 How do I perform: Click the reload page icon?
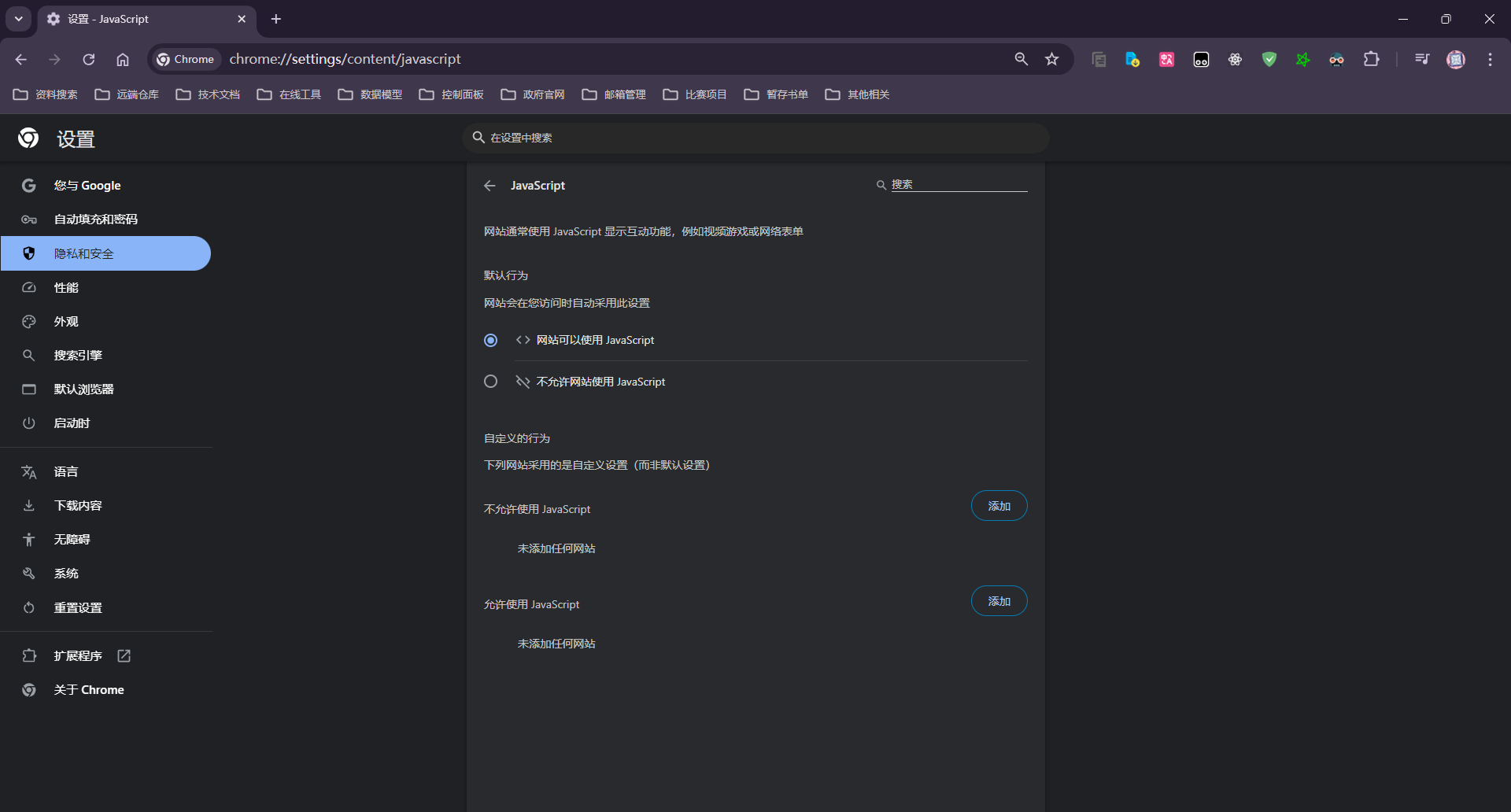coord(89,59)
